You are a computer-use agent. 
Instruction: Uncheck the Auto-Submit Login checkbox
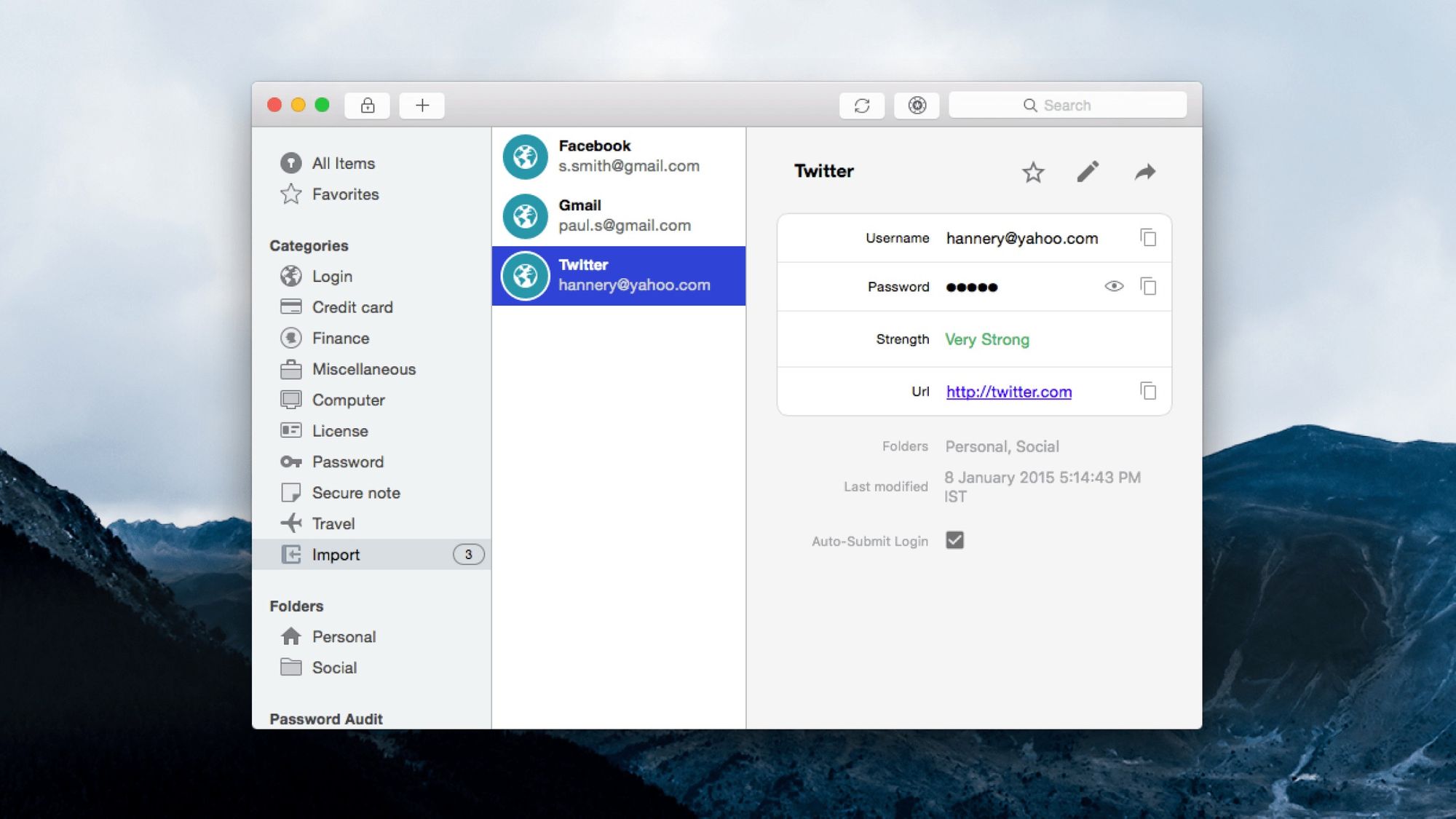[954, 540]
